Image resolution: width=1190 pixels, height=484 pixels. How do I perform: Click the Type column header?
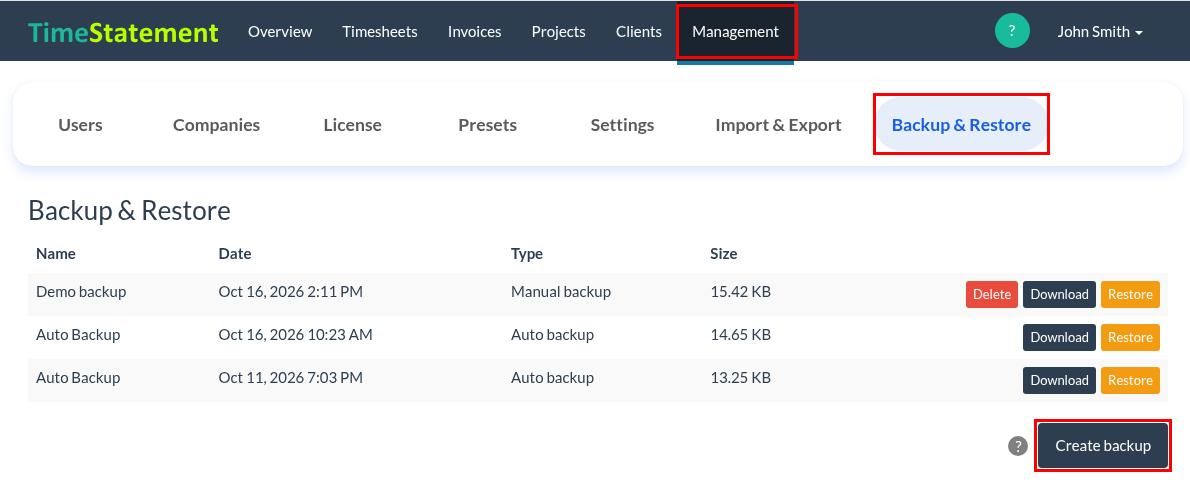[x=527, y=253]
